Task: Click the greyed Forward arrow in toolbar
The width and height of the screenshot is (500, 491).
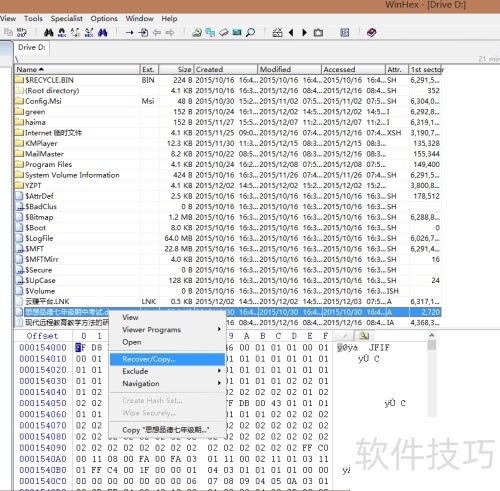Action: point(170,32)
